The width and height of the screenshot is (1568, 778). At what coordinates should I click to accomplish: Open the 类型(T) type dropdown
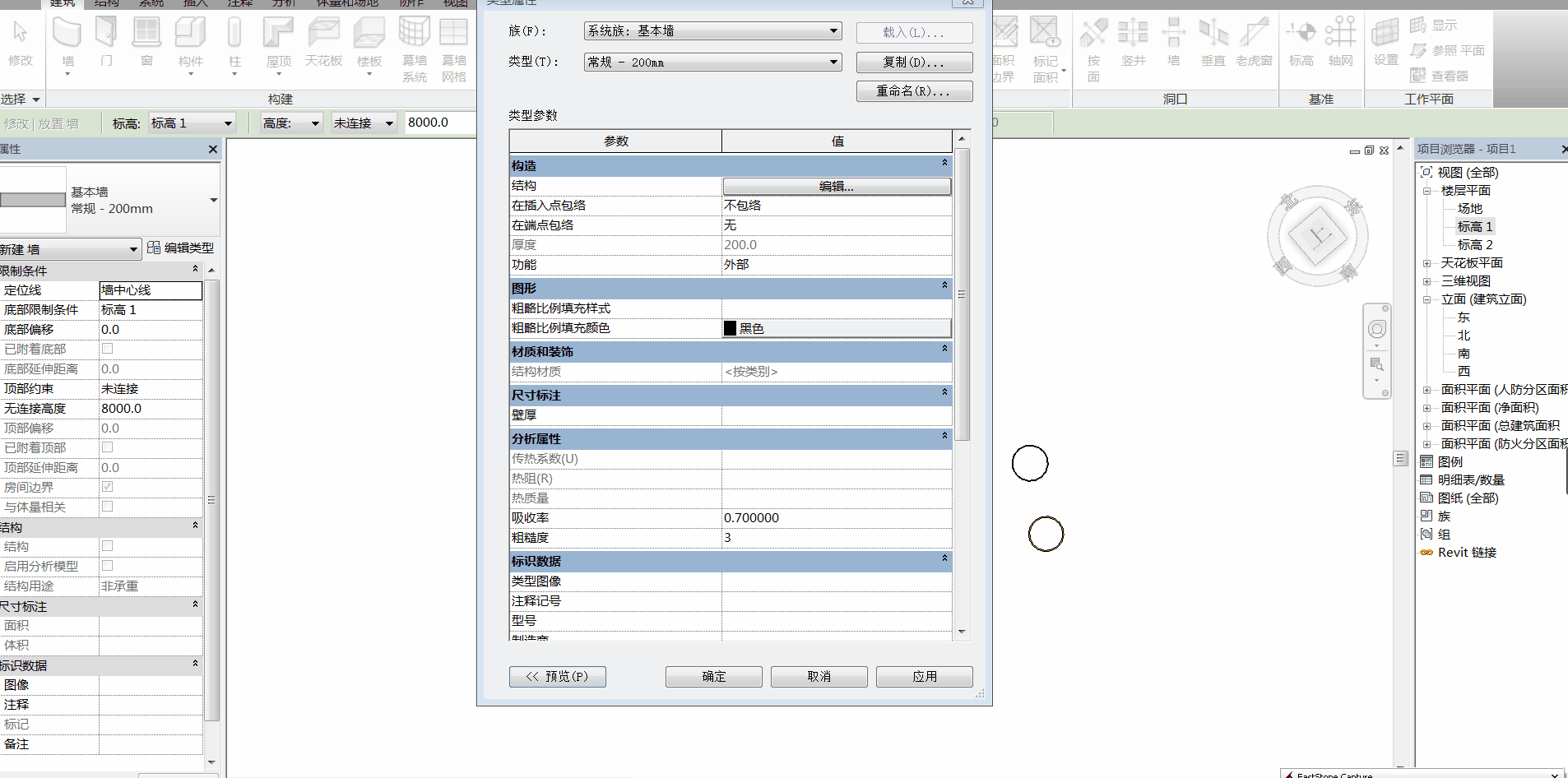pos(712,62)
